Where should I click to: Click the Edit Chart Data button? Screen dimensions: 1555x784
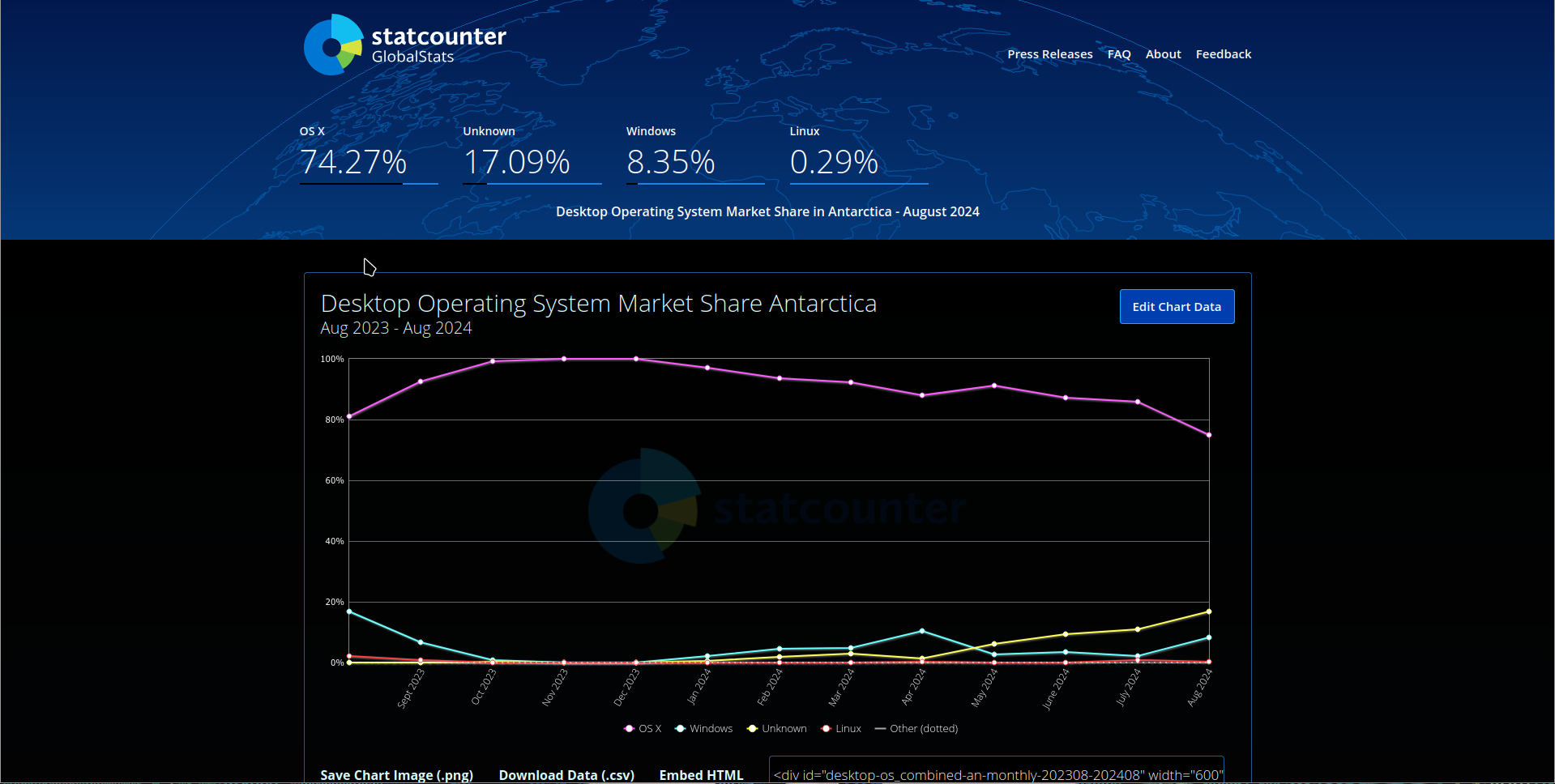1176,307
